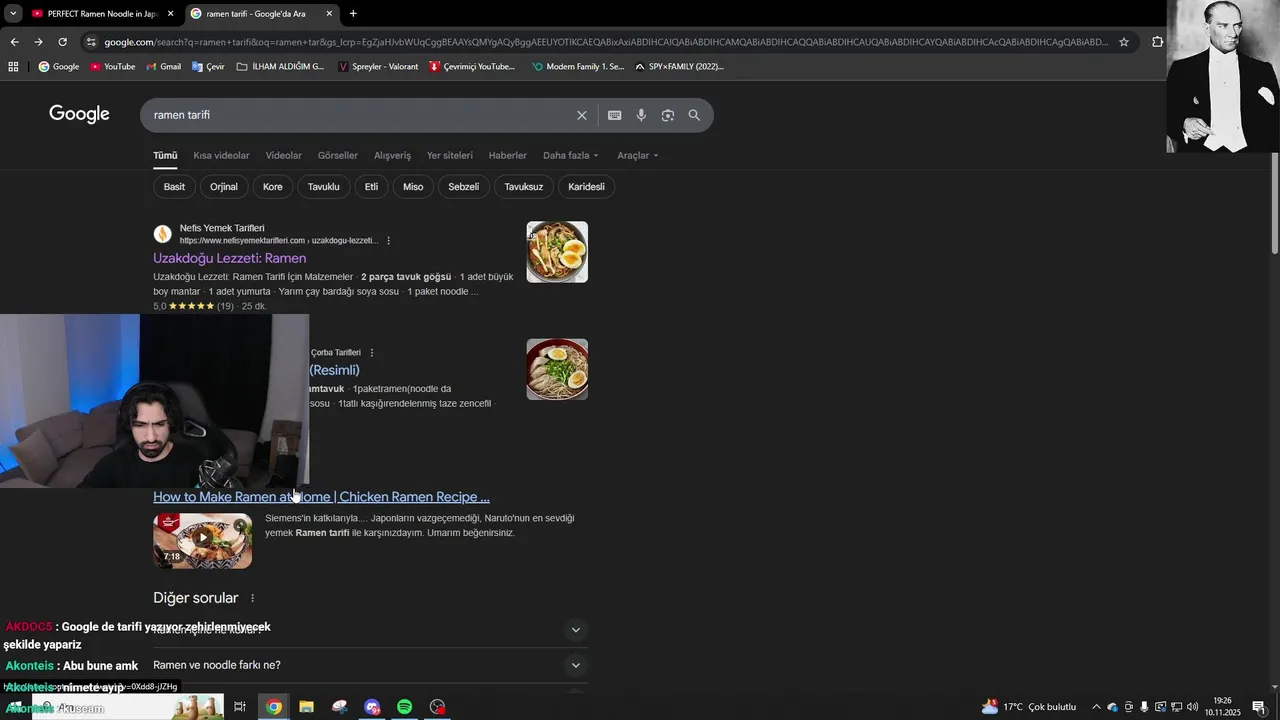Viewport: 1280px width, 720px height.
Task: Reload the page with the refresh icon
Action: pos(62,42)
